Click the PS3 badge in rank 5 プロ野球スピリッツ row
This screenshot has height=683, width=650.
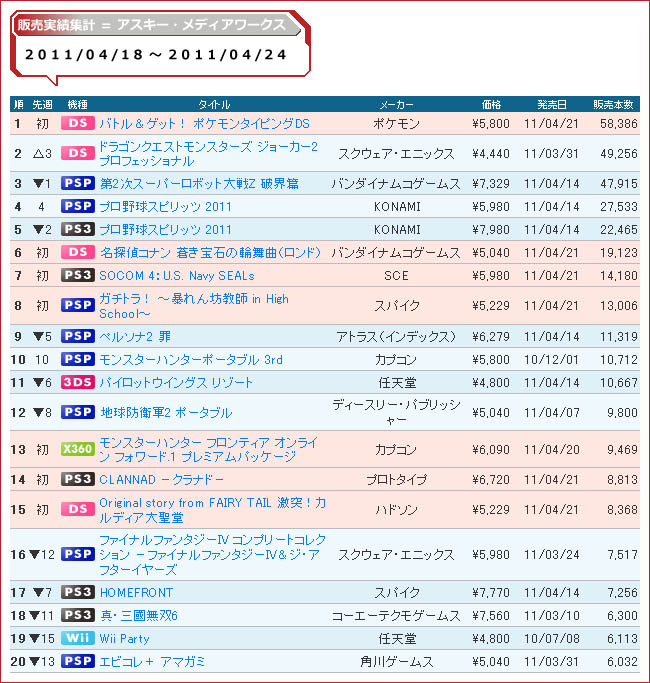click(x=78, y=230)
